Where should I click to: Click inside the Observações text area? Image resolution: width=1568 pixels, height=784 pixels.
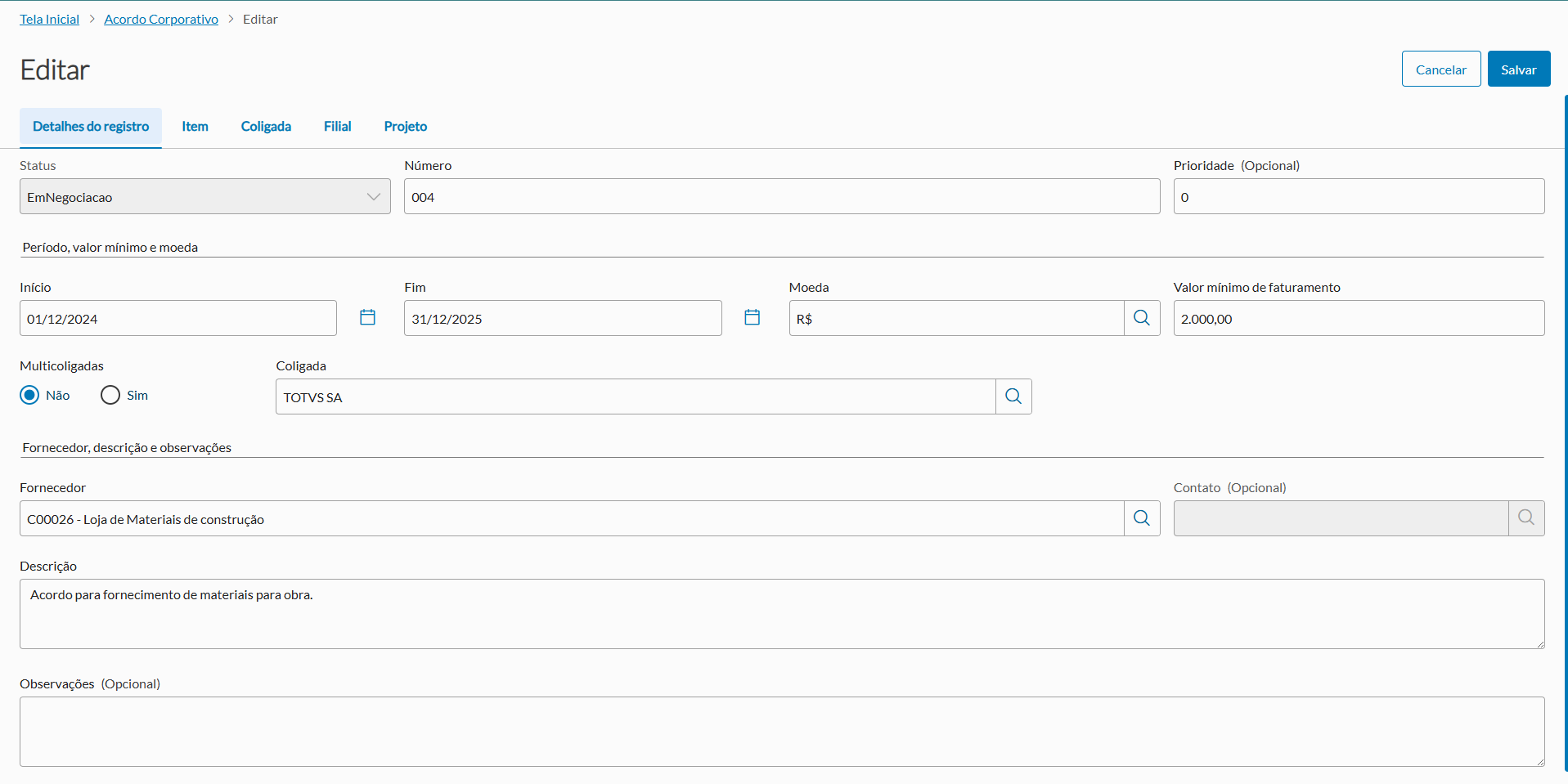(x=781, y=731)
